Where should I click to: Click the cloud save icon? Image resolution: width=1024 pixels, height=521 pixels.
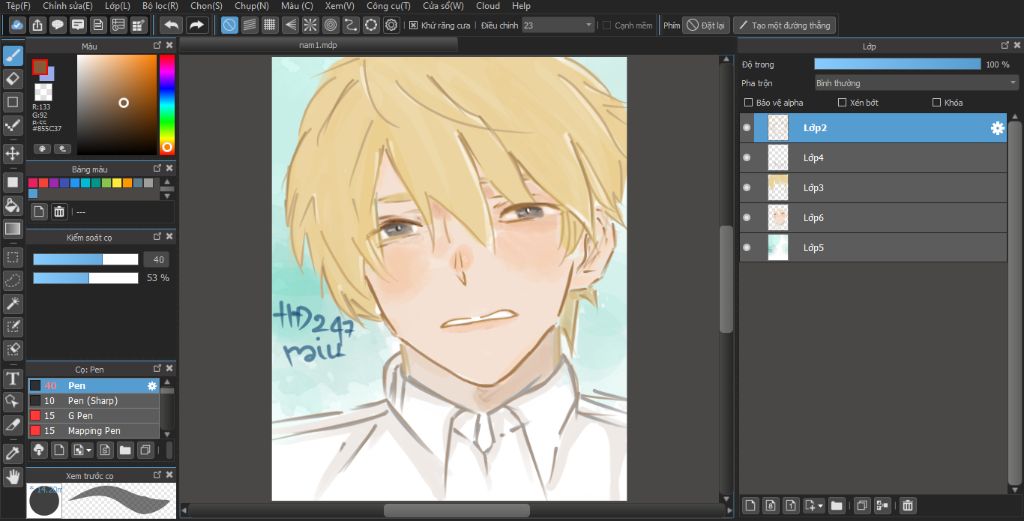[17, 25]
